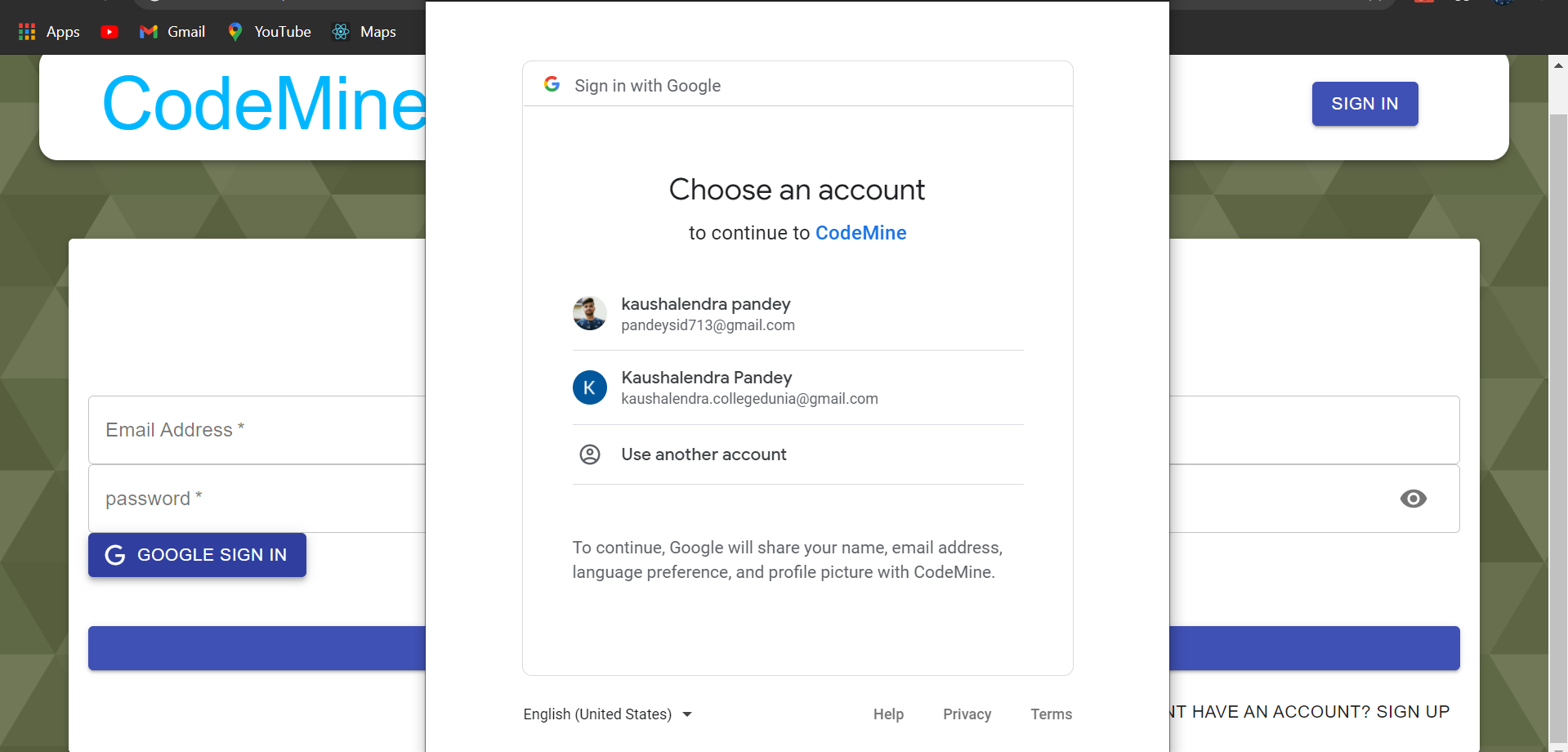Click the YouTube bookmark icon

click(x=109, y=31)
